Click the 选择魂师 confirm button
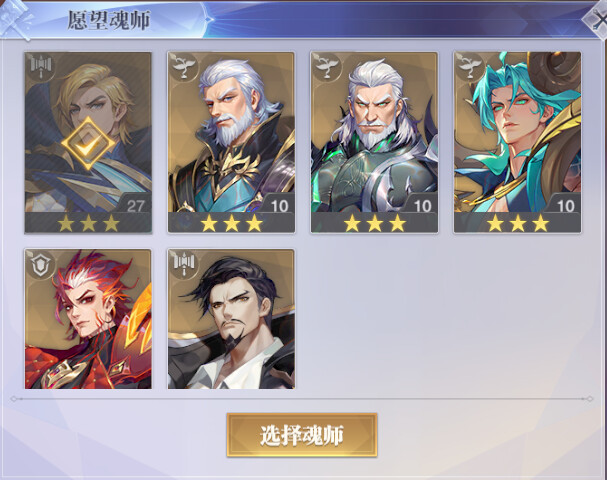 coord(302,435)
